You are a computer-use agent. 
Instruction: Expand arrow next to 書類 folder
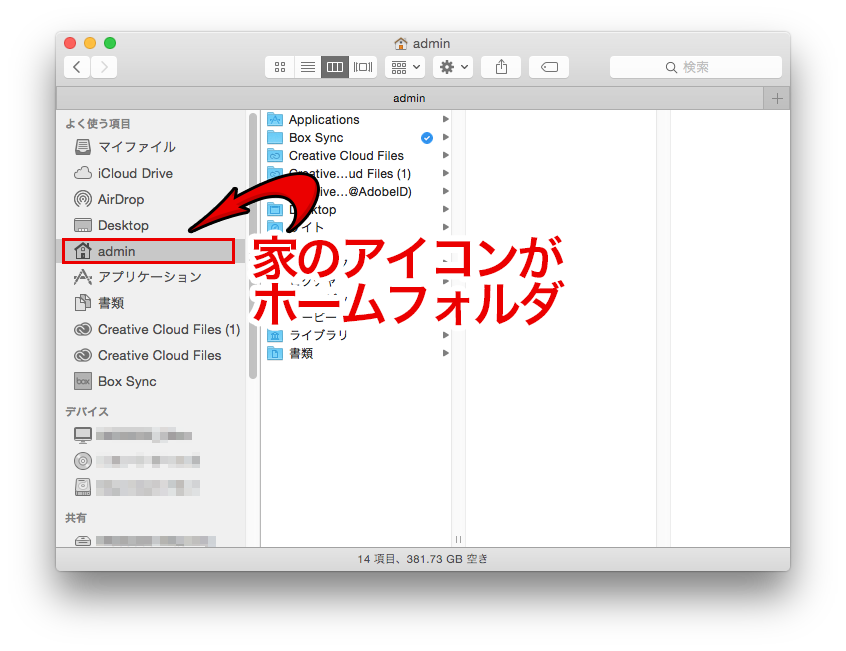446,353
